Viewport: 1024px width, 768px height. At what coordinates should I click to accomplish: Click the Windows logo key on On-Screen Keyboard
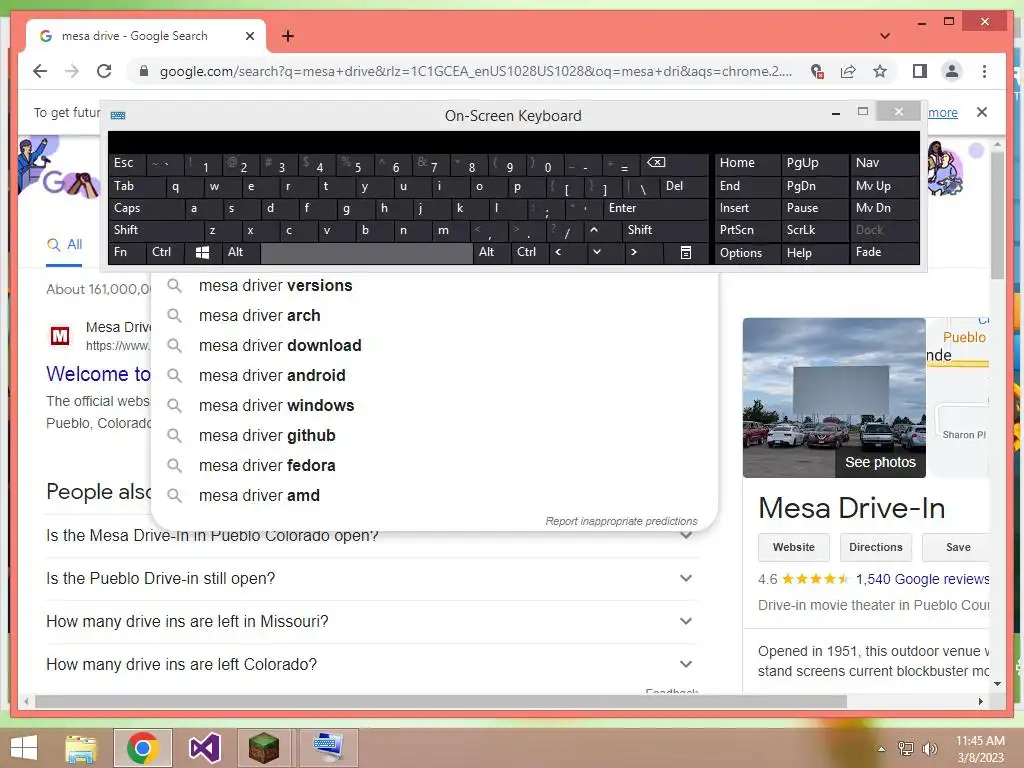click(202, 252)
